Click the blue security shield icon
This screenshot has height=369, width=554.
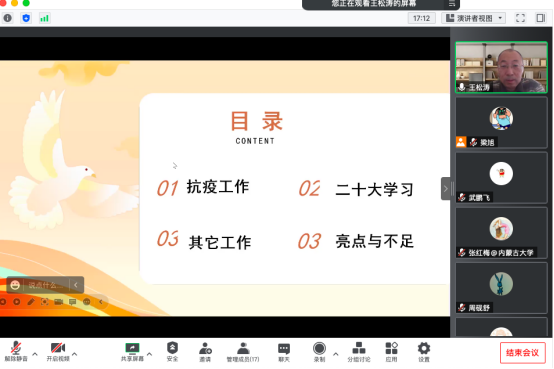(26, 18)
